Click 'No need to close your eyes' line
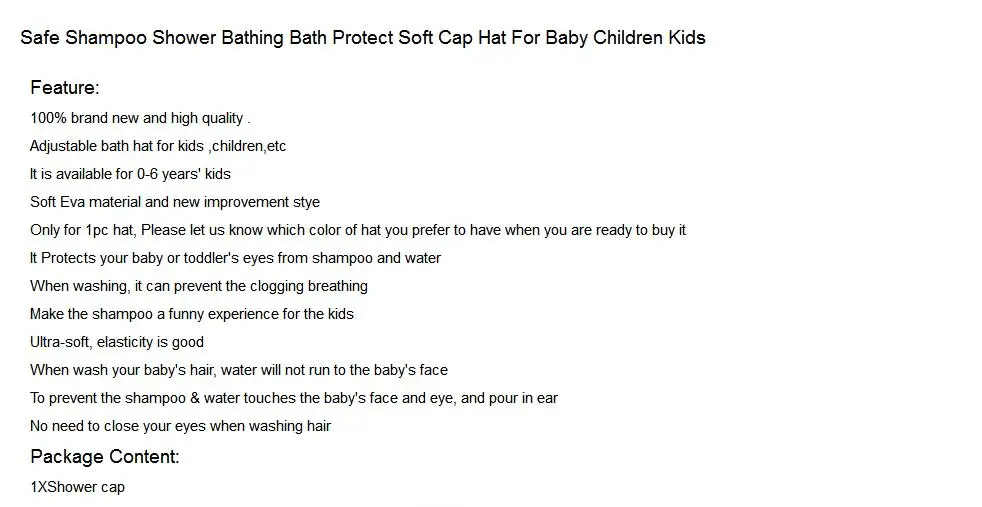The width and height of the screenshot is (982, 507). [x=180, y=426]
